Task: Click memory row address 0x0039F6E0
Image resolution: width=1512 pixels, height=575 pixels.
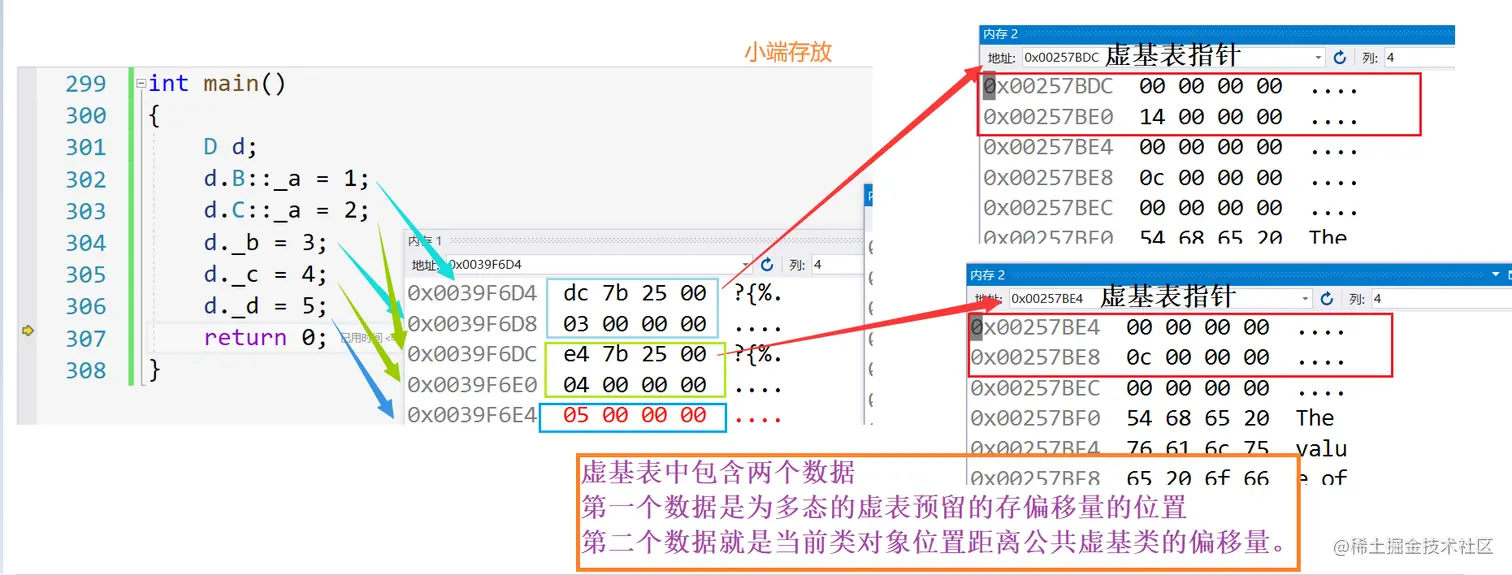Action: tap(472, 384)
